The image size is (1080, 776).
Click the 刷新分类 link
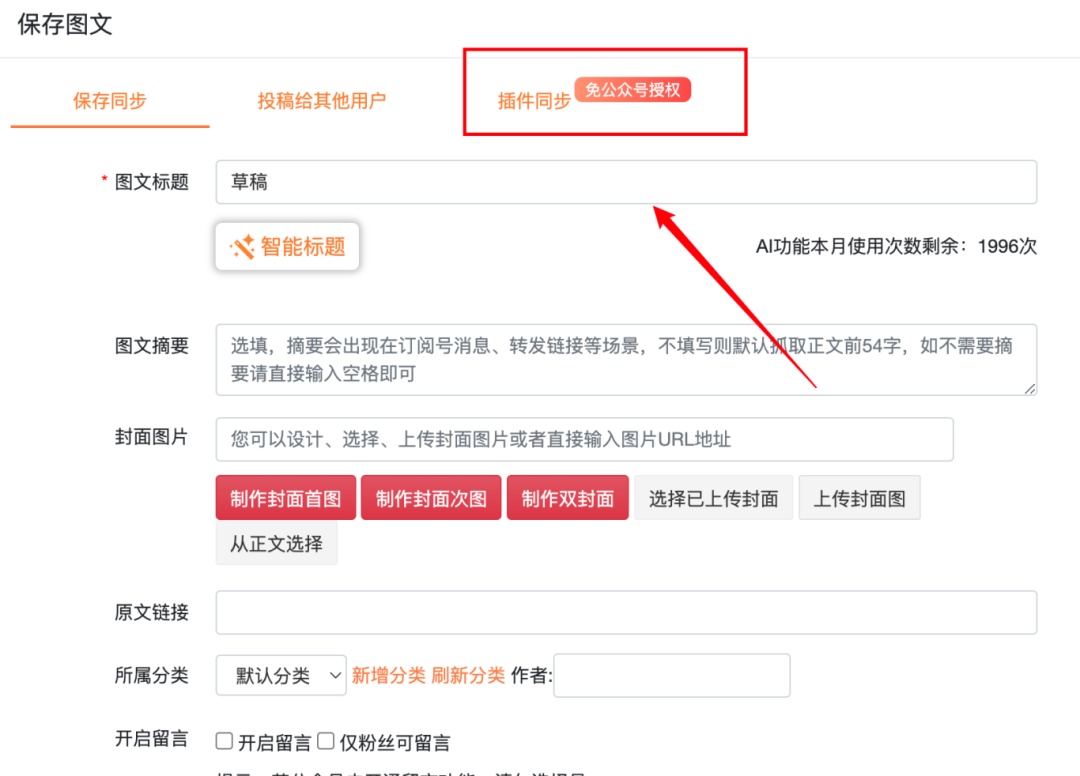click(x=468, y=676)
